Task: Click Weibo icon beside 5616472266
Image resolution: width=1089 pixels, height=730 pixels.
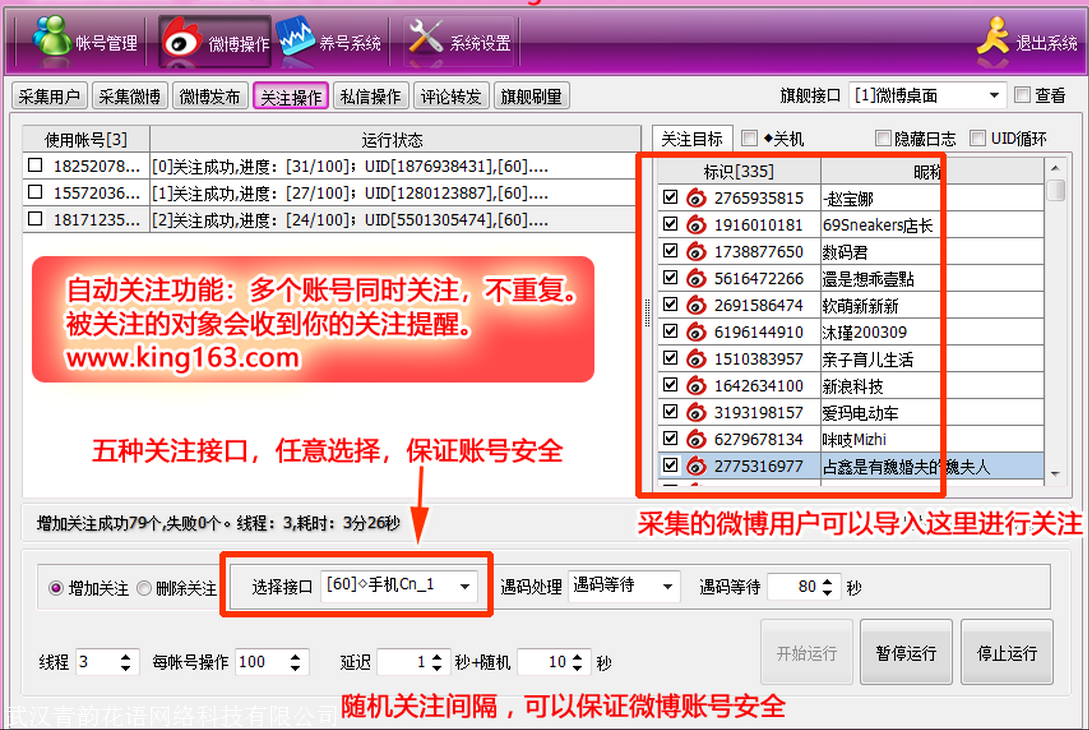Action: [696, 279]
